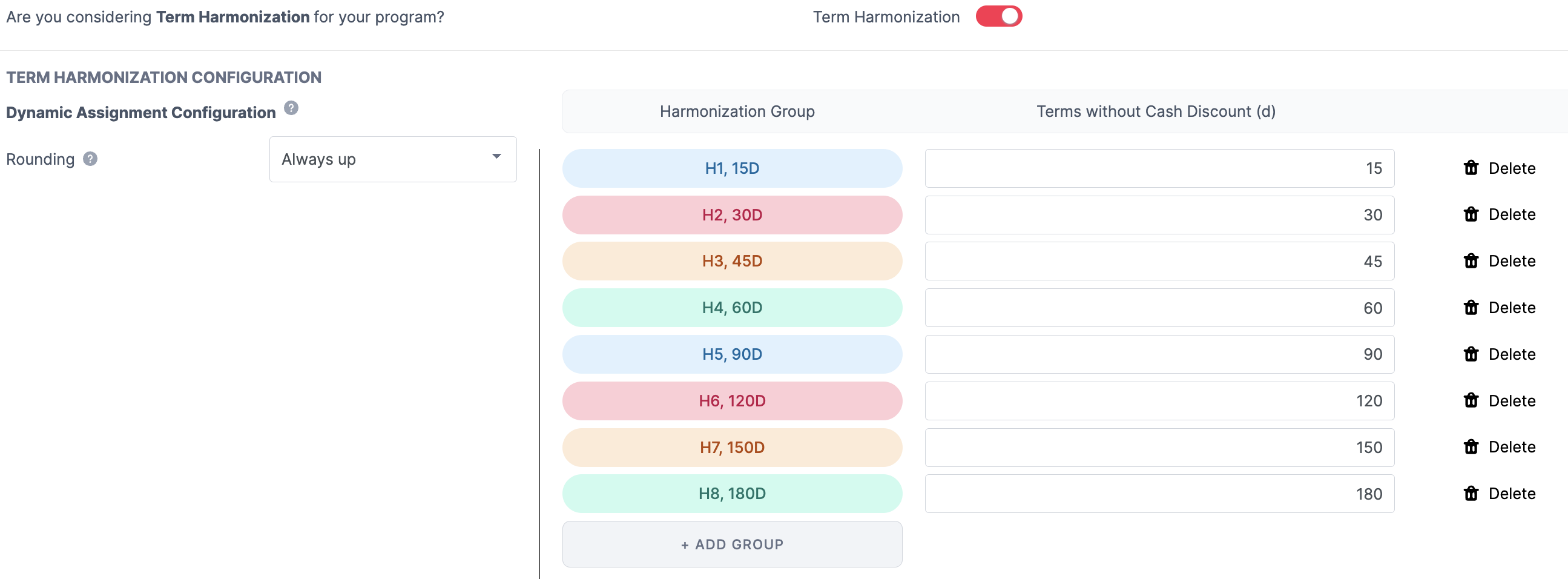Viewport: 1568px width, 579px height.
Task: Click the terms field containing 90
Action: tap(1159, 354)
